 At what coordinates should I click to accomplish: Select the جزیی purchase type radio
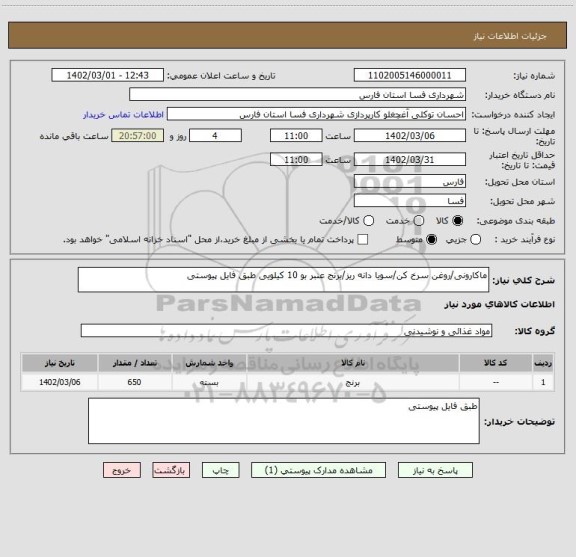(475, 240)
